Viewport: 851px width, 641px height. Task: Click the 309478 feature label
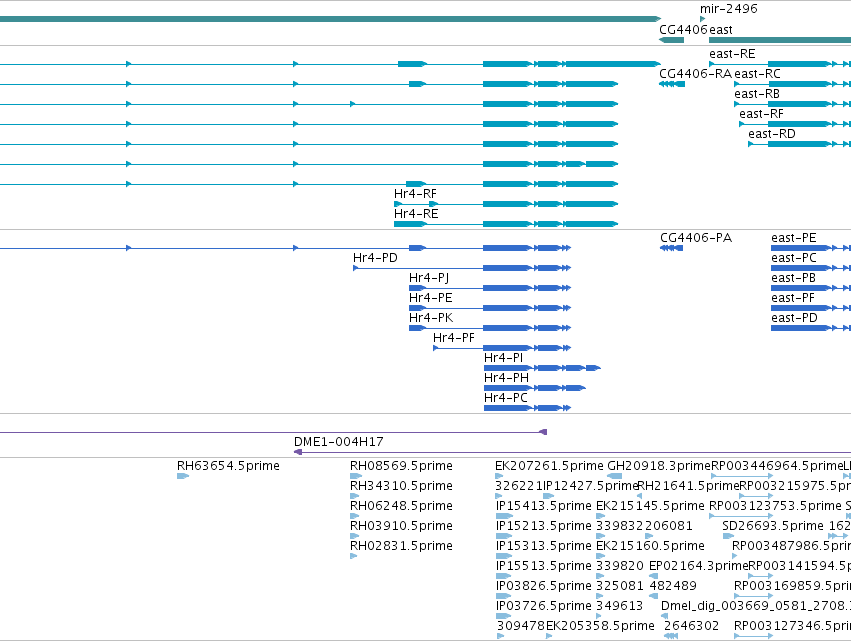pos(520,626)
